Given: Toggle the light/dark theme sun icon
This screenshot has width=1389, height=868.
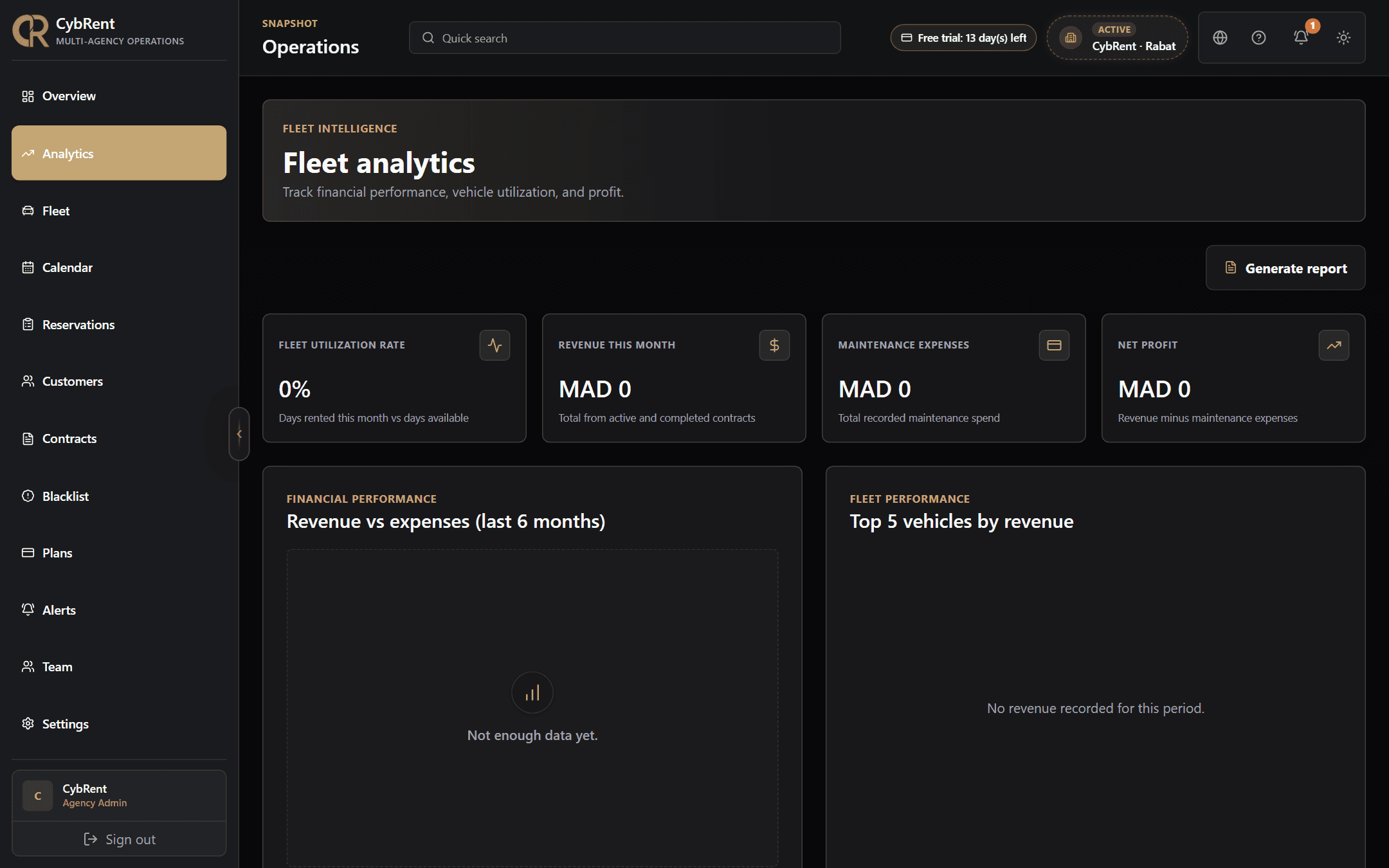Looking at the screenshot, I should pyautogui.click(x=1343, y=38).
